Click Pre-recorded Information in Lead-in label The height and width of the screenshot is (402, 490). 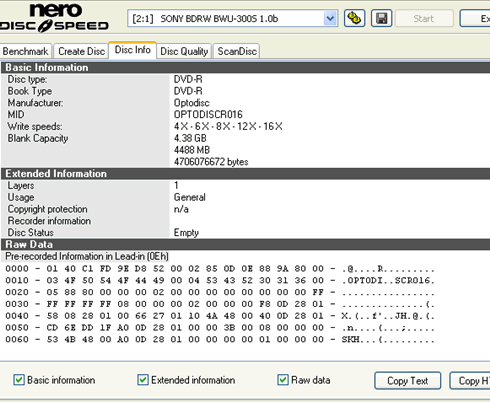87,256
